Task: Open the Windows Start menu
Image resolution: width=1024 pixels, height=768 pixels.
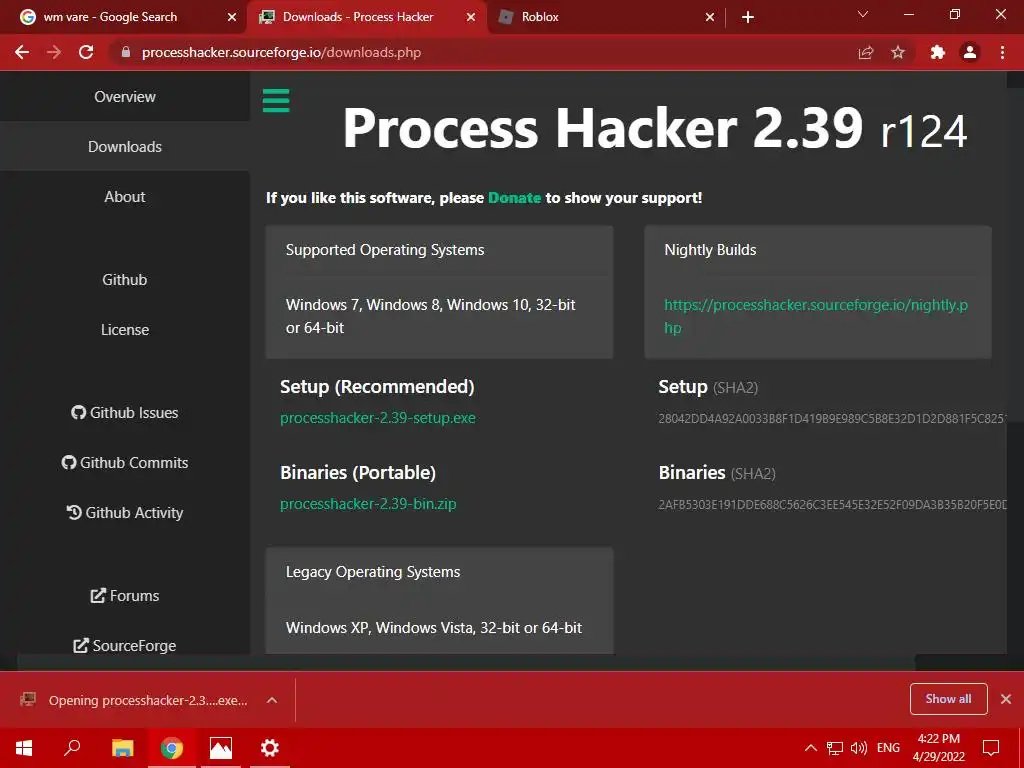Action: coord(24,748)
